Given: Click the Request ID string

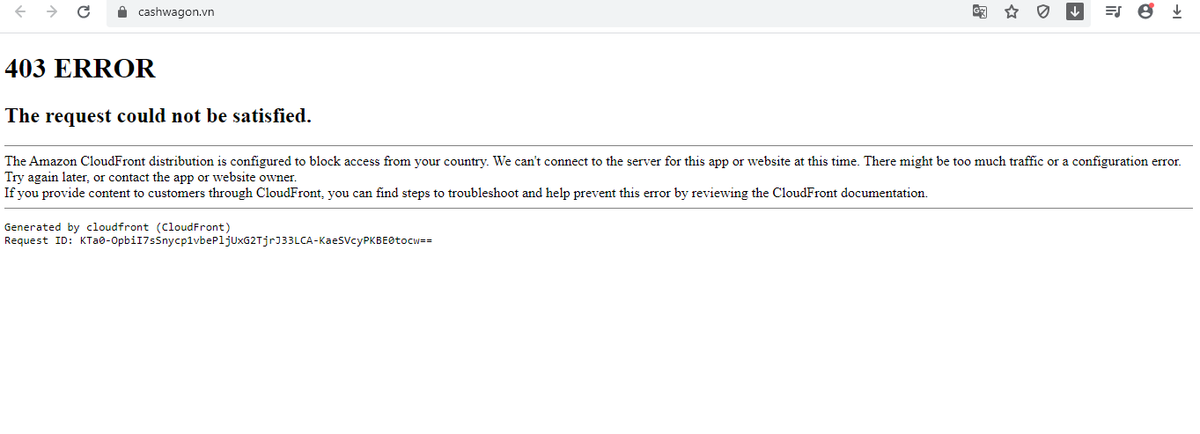Looking at the screenshot, I should coord(255,241).
